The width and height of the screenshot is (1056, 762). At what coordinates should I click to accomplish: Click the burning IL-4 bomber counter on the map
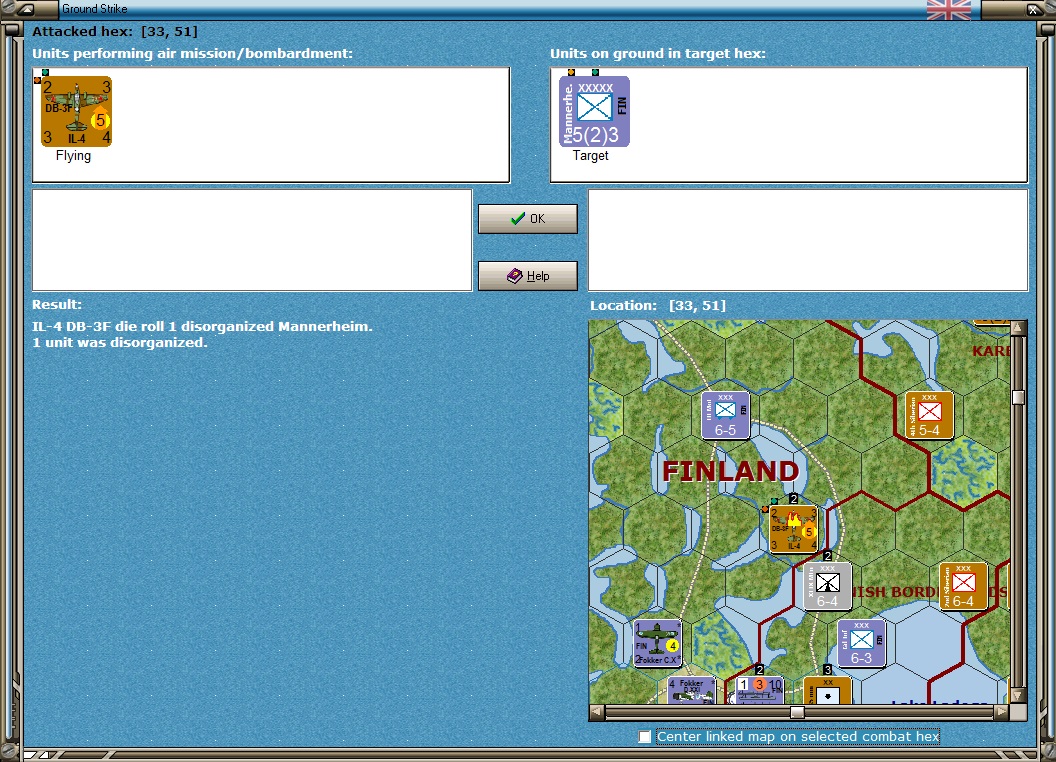click(x=794, y=529)
